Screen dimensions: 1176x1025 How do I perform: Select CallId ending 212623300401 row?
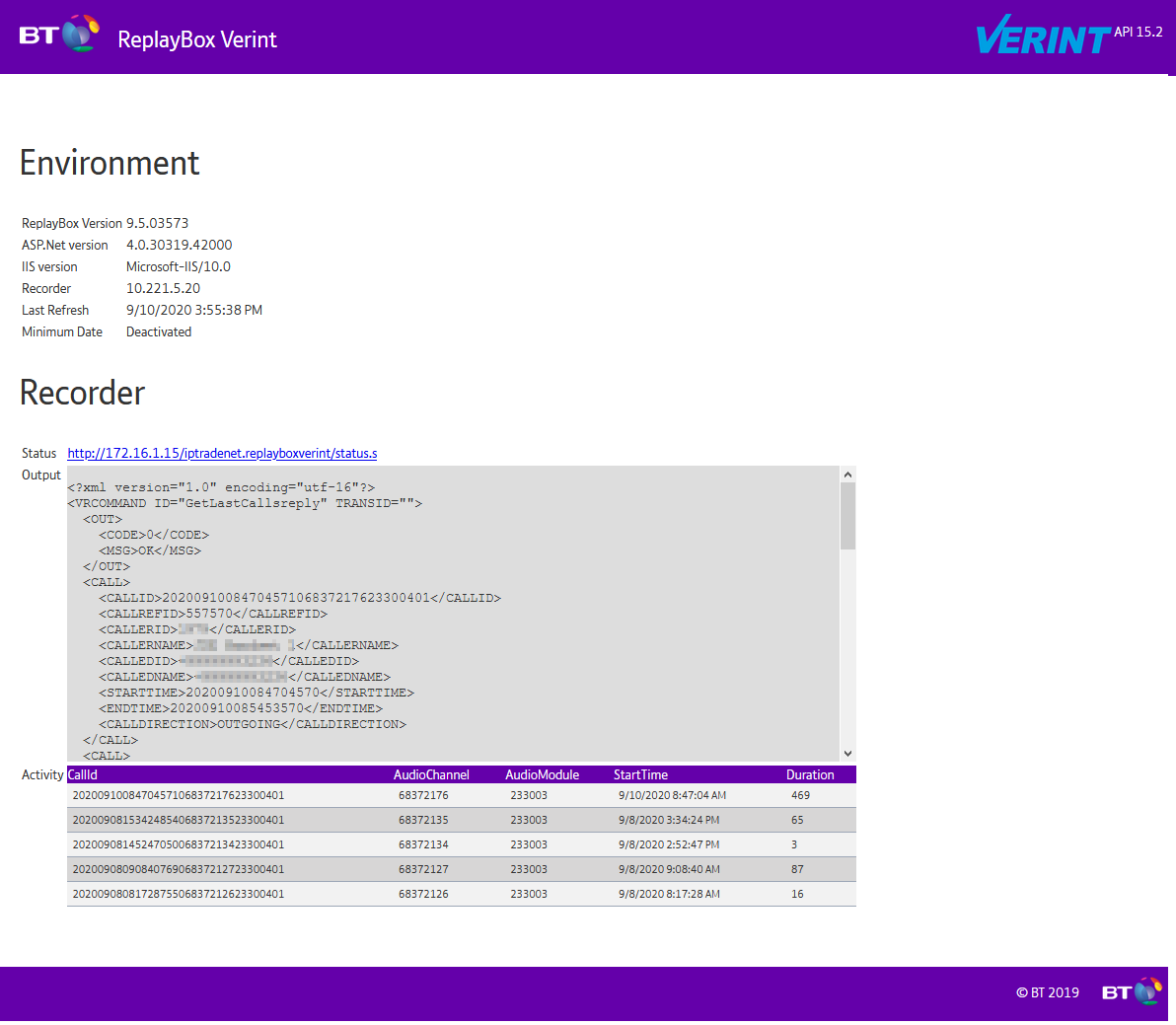coord(462,895)
